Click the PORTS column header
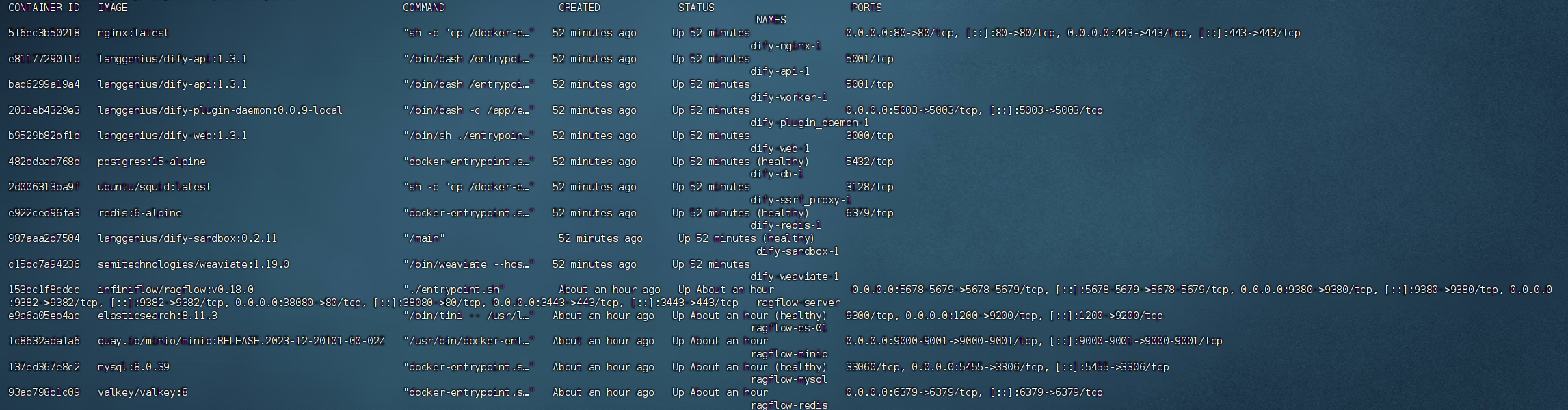 point(866,8)
